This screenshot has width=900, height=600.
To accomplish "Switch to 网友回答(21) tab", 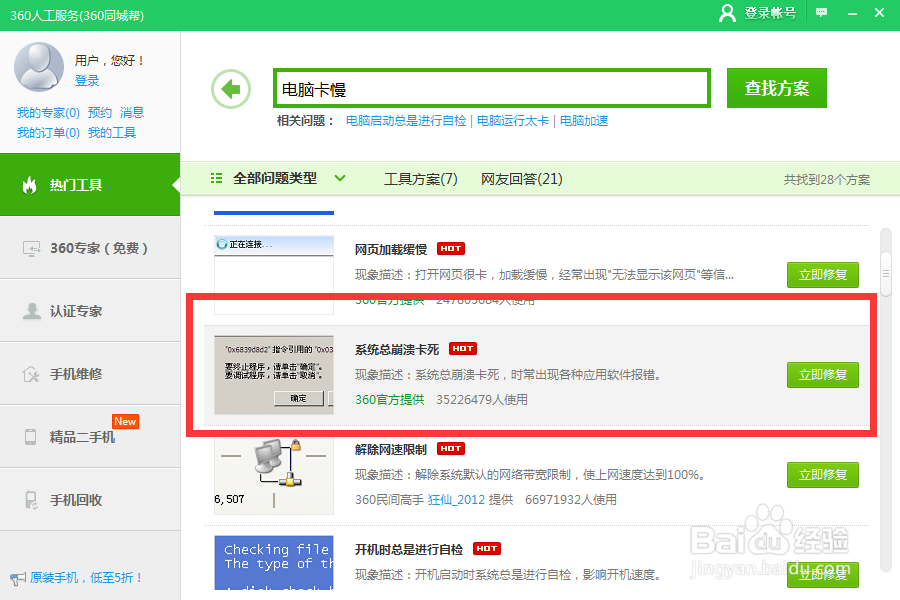I will point(522,179).
